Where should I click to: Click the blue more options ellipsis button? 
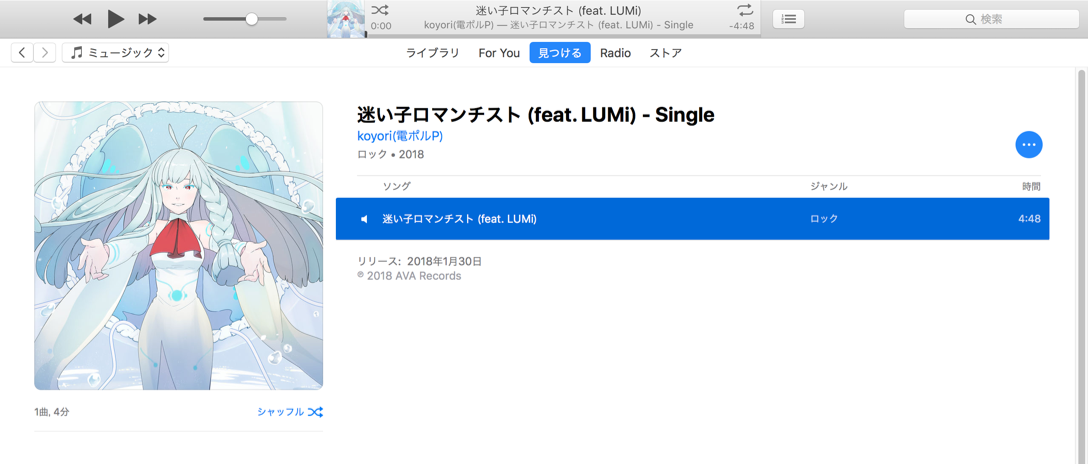tap(1028, 144)
